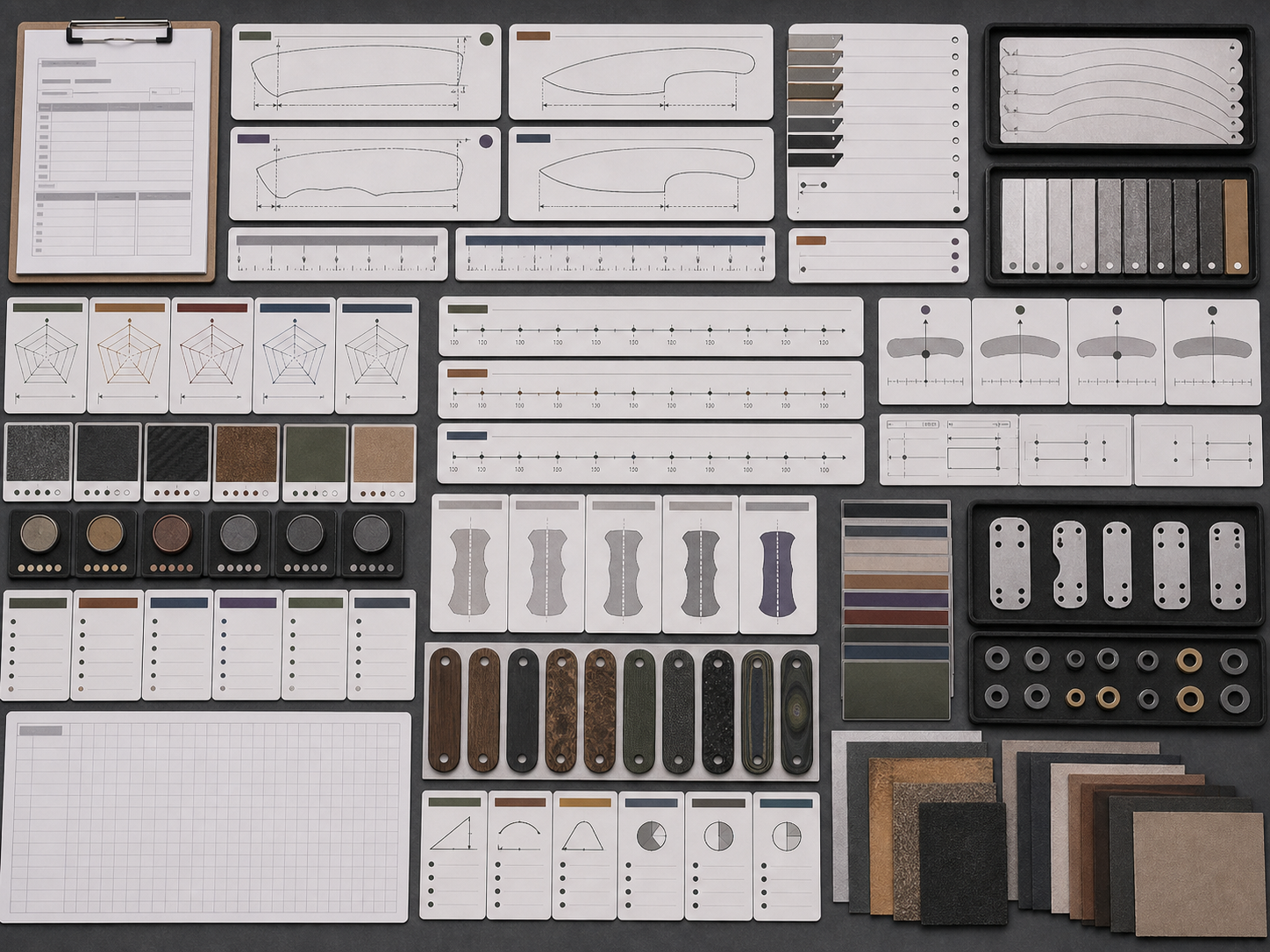Choose the carbon fiber weave swatch card
Screen dimensions: 1270x952
point(177,462)
